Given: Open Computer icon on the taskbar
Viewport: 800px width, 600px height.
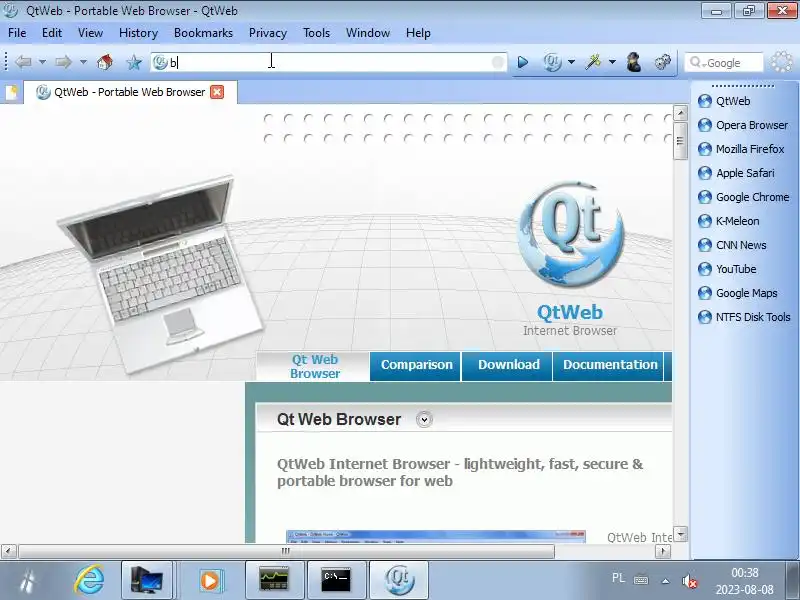Looking at the screenshot, I should [147, 580].
